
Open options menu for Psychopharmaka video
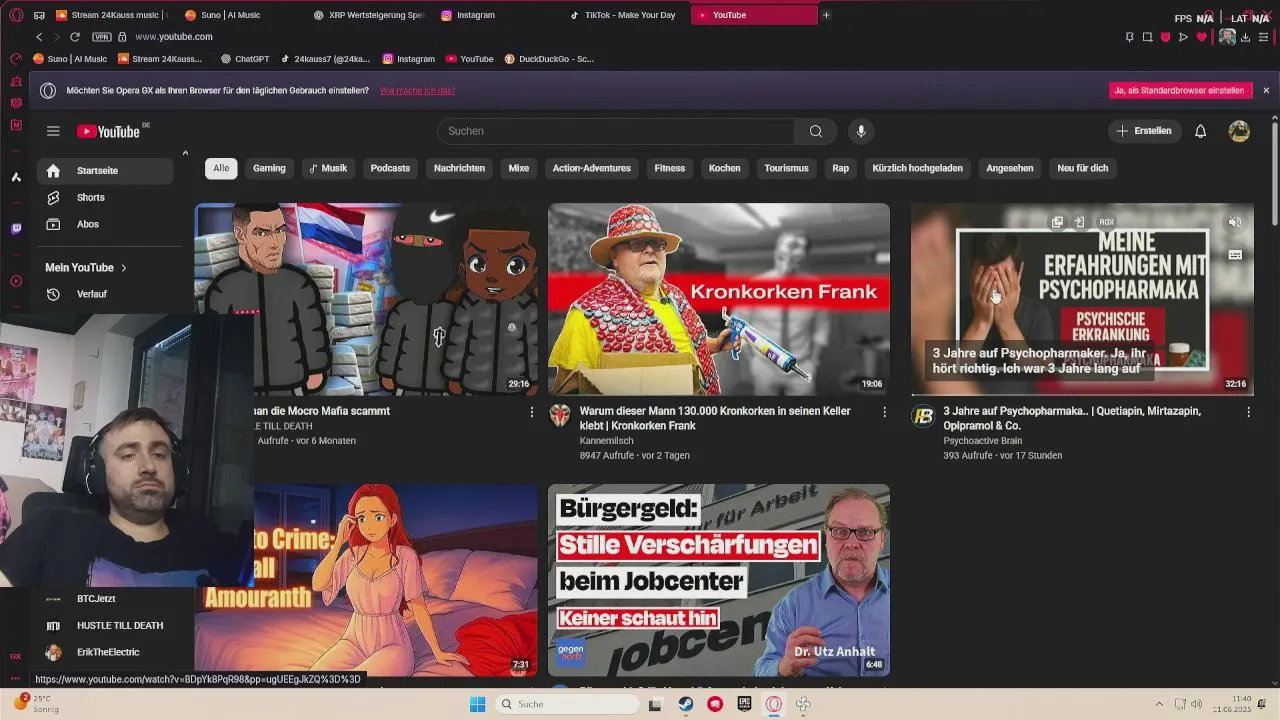[1248, 412]
